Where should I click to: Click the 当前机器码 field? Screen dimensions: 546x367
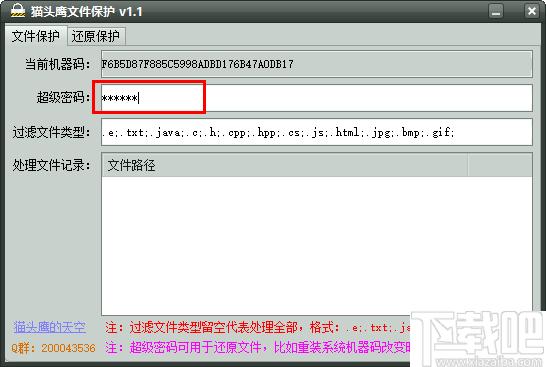(x=317, y=64)
